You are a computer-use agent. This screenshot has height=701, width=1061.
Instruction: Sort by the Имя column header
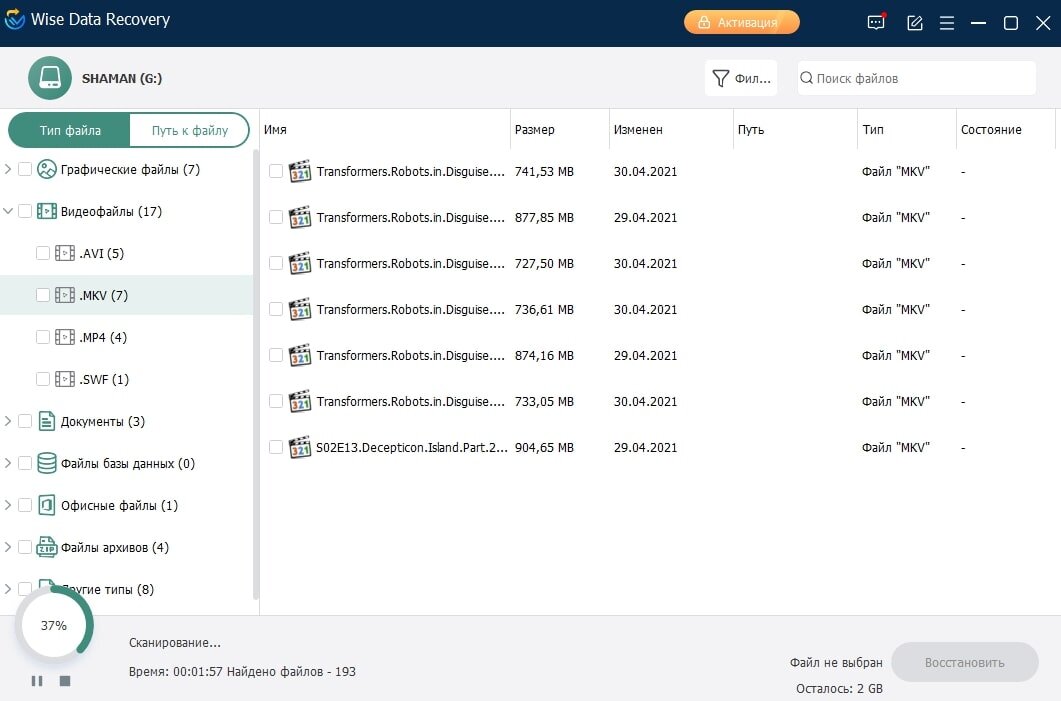(x=385, y=129)
